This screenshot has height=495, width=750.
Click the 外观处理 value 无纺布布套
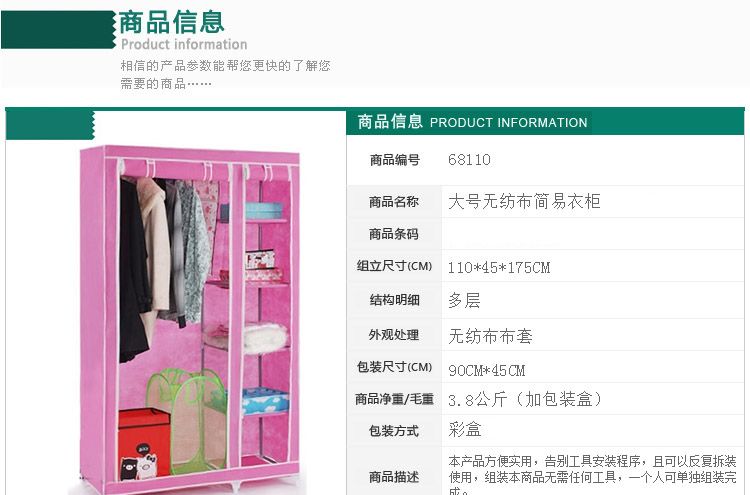click(490, 336)
